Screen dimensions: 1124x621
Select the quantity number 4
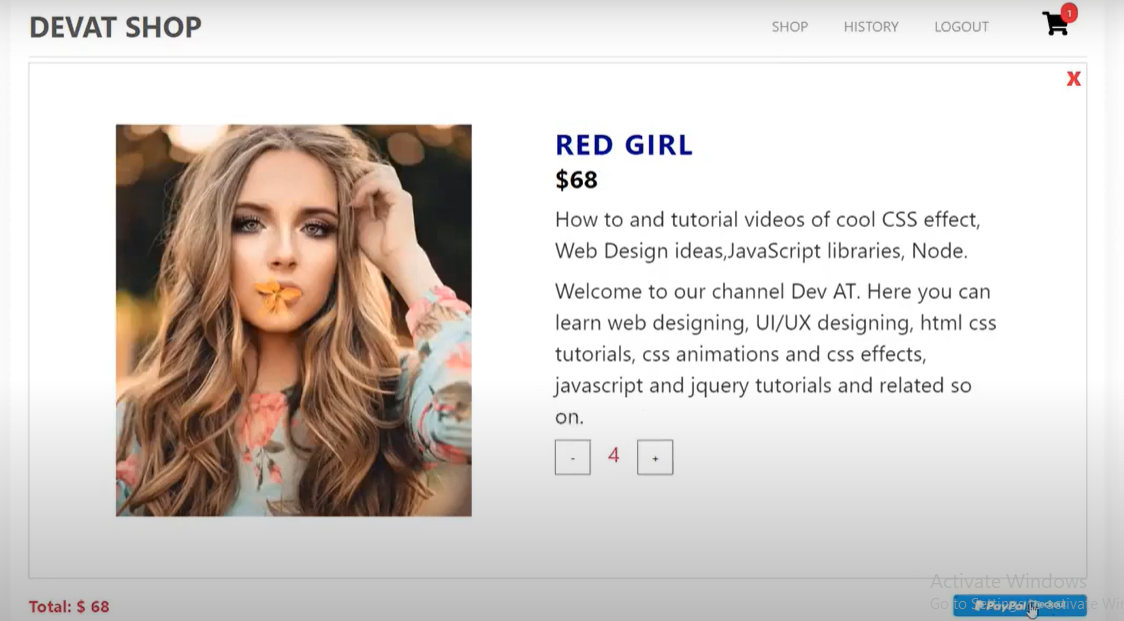click(614, 455)
